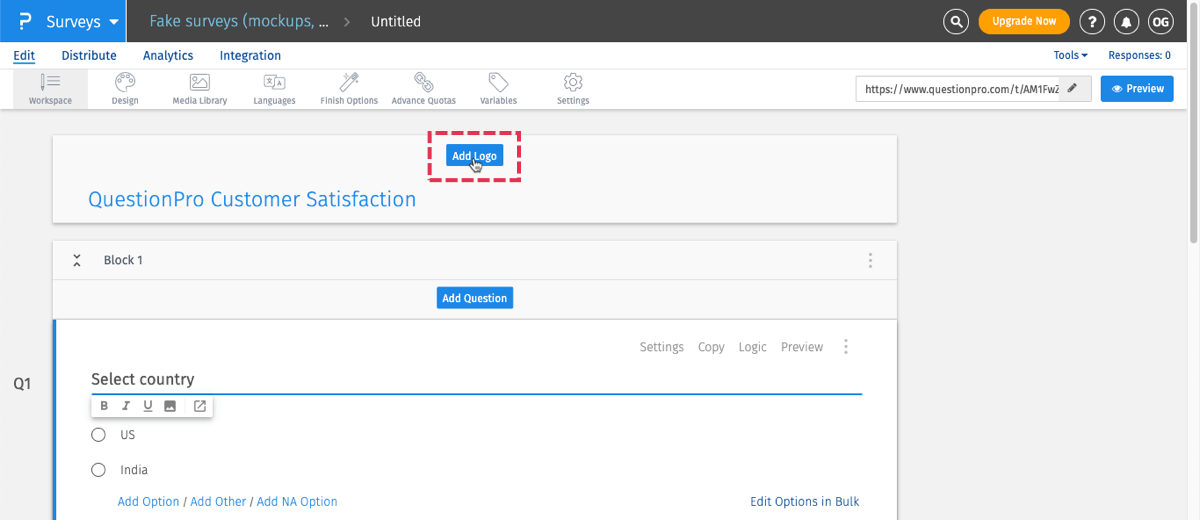1200x520 pixels.
Task: Click Edit Options in Bulk link
Action: [x=804, y=502]
